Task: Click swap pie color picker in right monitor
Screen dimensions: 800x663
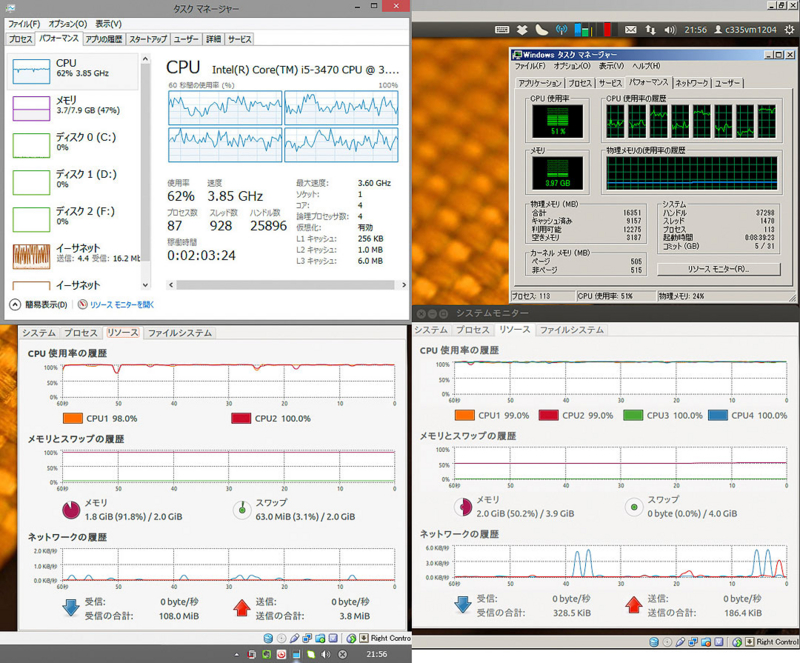Action: click(x=634, y=507)
